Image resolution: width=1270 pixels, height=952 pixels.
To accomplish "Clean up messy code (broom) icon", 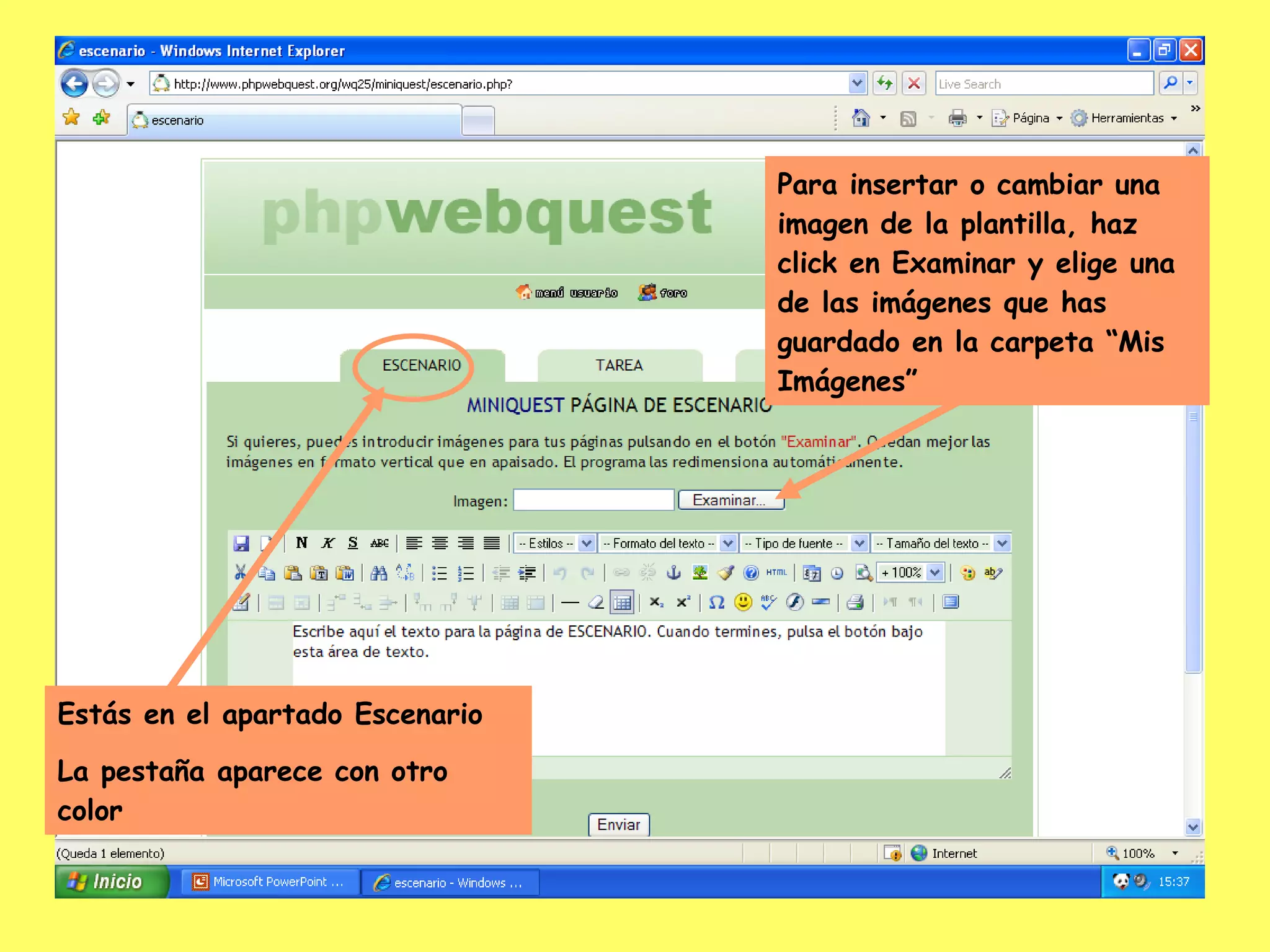I will (x=726, y=573).
